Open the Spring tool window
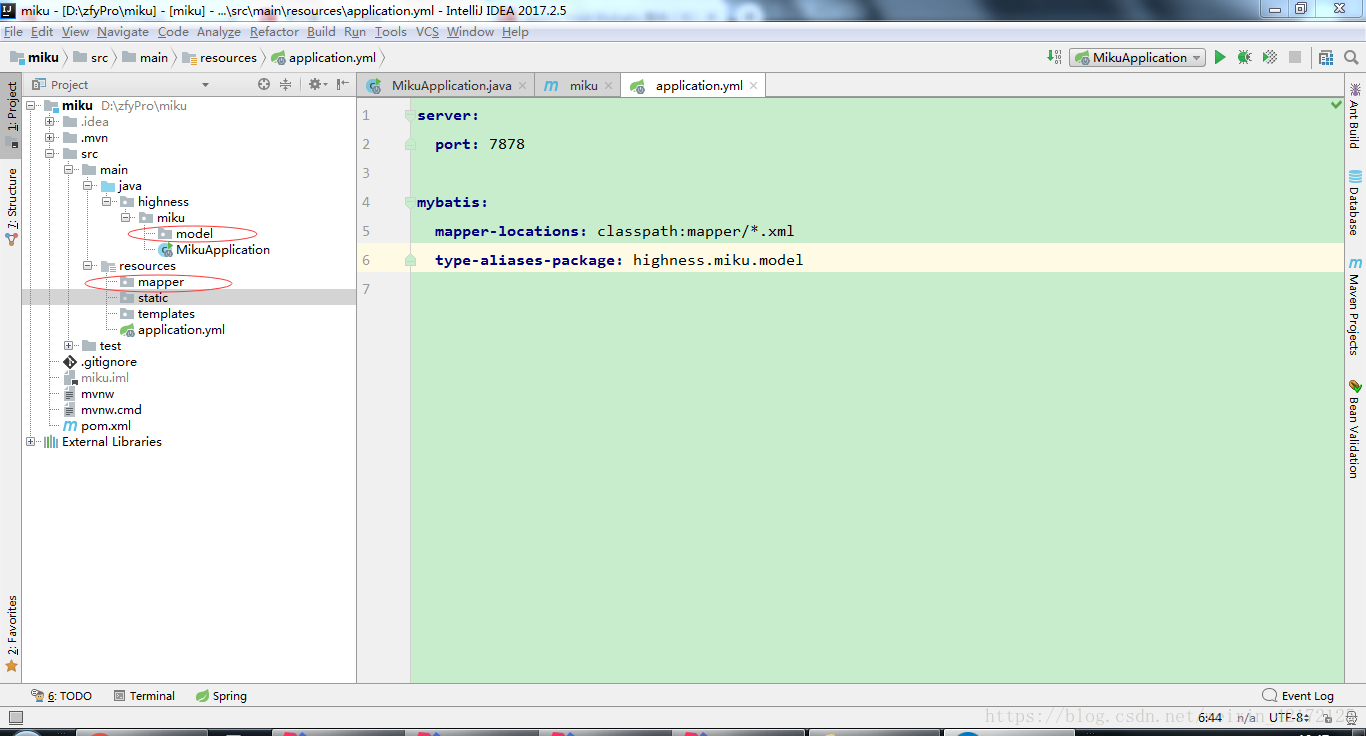Screen dimensions: 1366x736 pyautogui.click(x=221, y=695)
